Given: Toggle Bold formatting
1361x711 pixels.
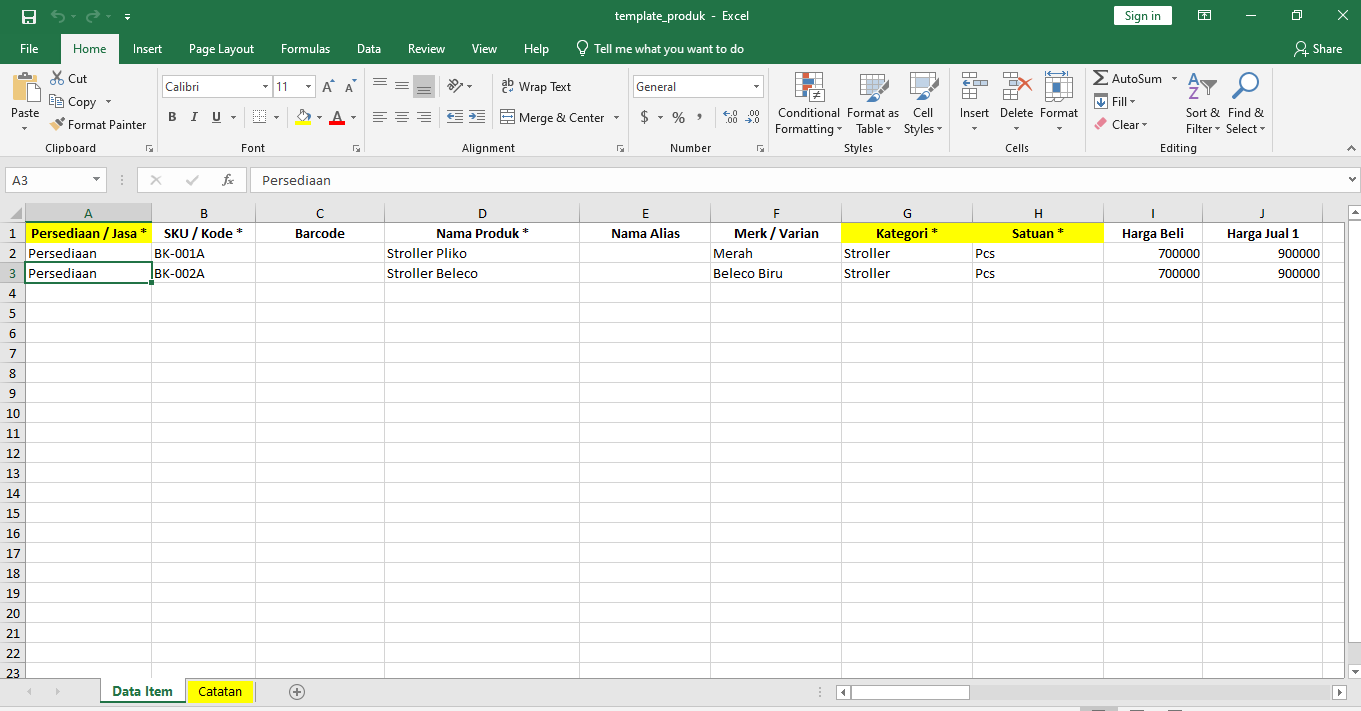Looking at the screenshot, I should [172, 117].
